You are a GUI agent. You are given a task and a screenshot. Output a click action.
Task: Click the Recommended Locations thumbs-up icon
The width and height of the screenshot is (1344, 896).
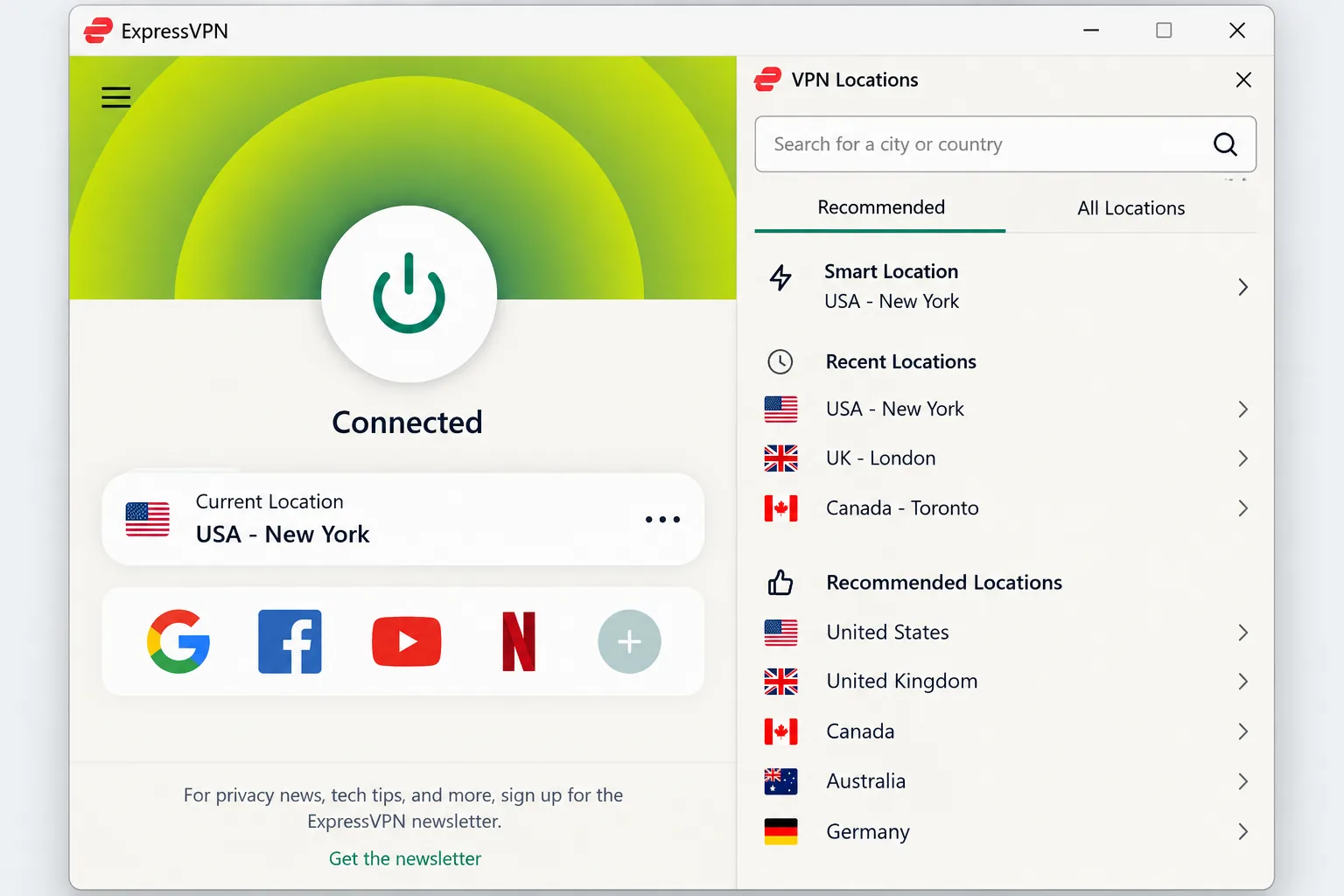[780, 582]
